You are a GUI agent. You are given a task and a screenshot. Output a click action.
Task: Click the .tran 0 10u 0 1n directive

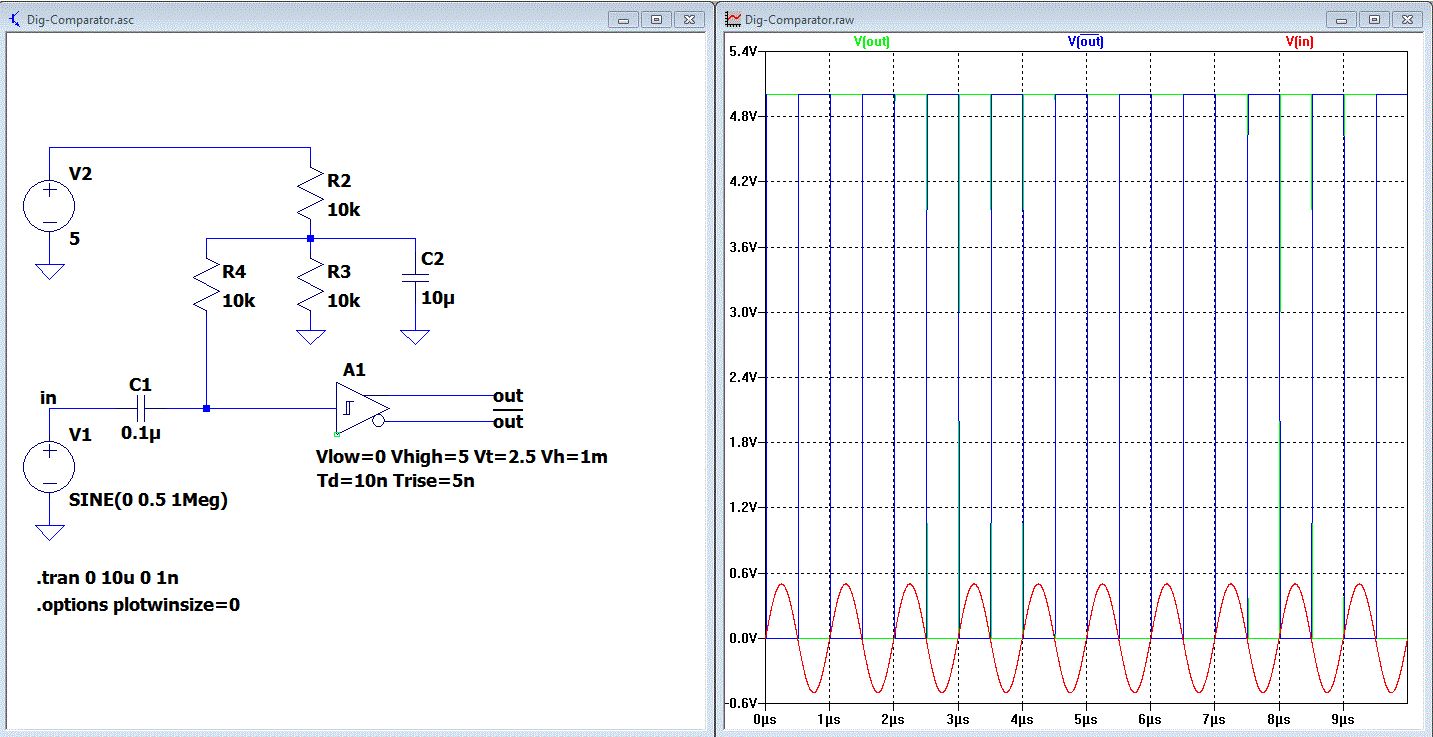[108, 577]
